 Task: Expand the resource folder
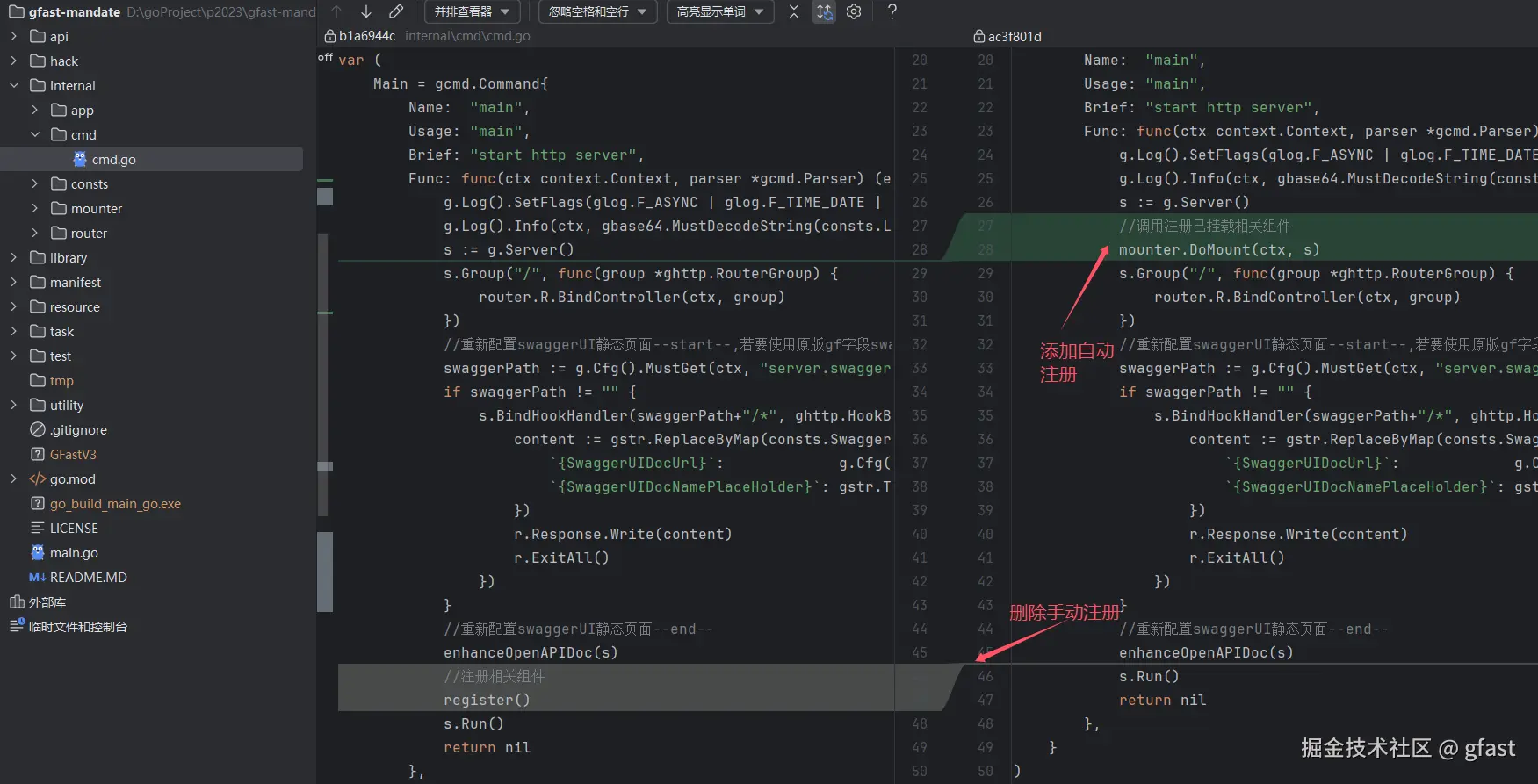coord(13,306)
